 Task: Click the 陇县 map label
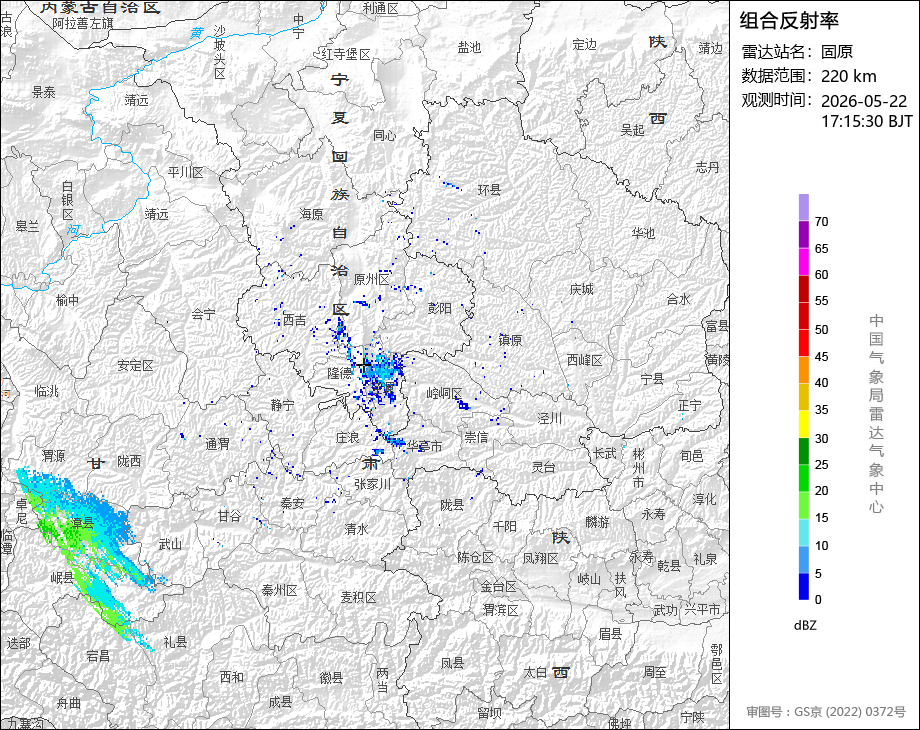452,505
